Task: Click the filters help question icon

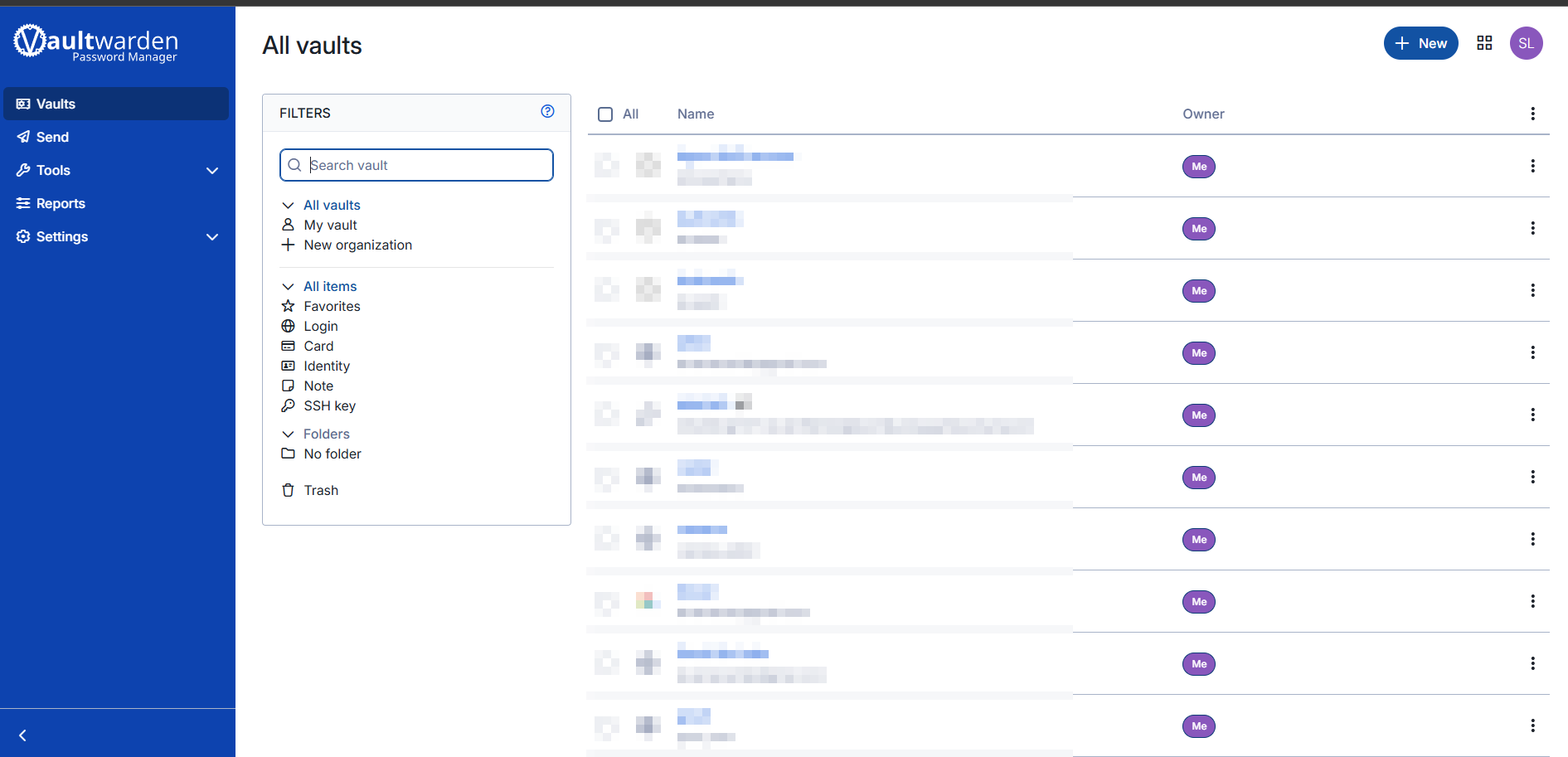Action: (547, 111)
